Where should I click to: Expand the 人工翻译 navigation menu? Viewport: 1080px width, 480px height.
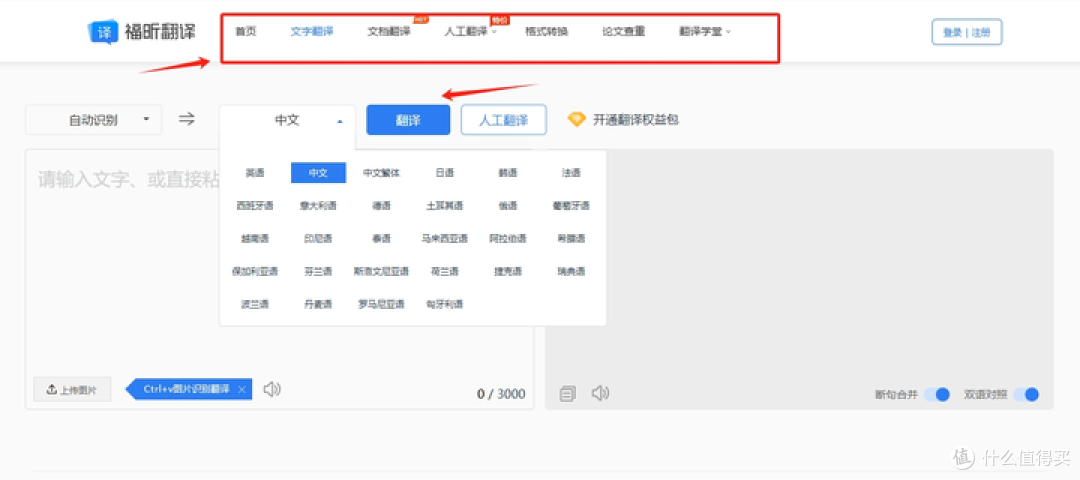pos(471,32)
